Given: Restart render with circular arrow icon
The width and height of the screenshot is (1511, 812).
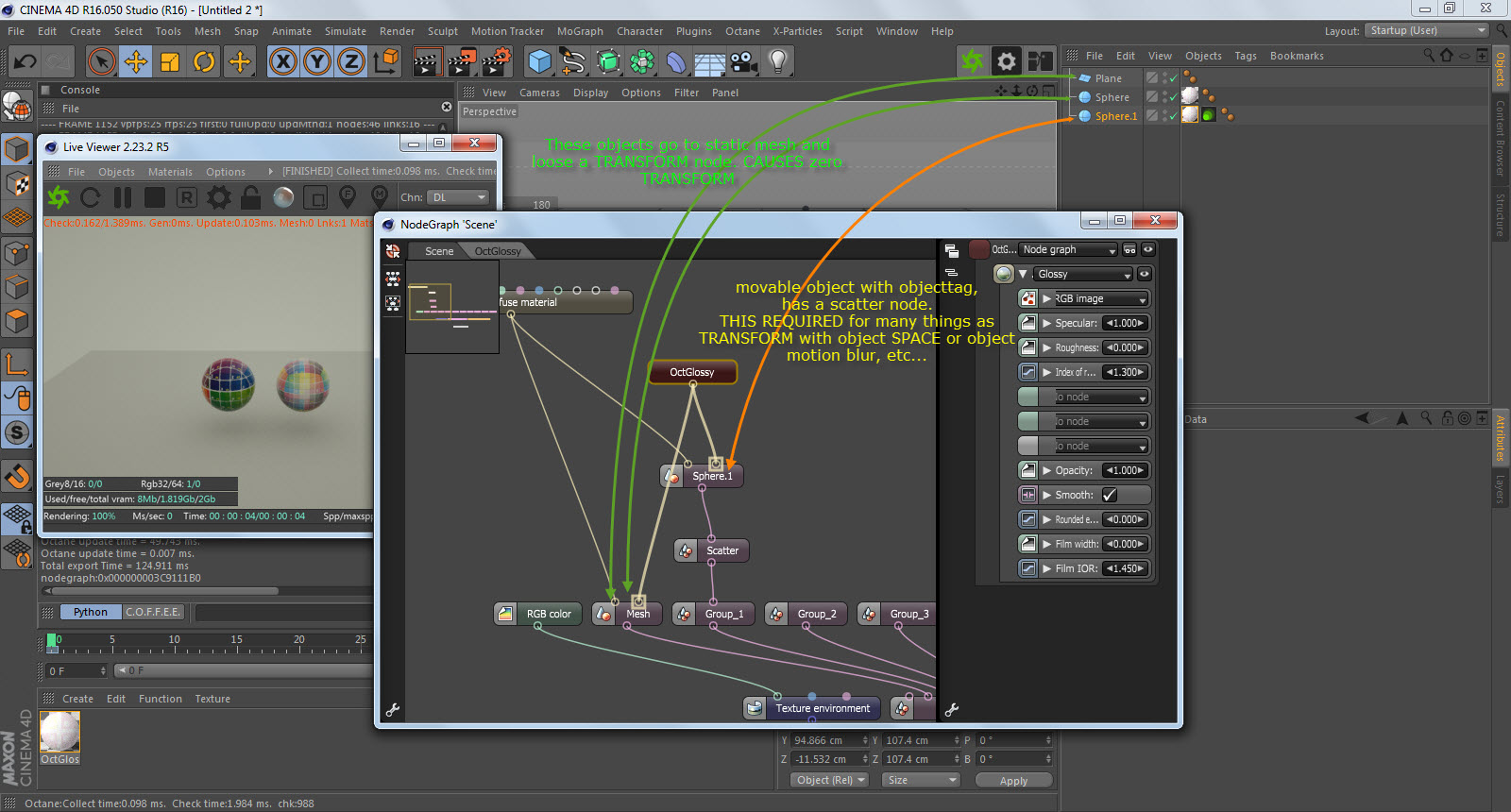Looking at the screenshot, I should (91, 197).
